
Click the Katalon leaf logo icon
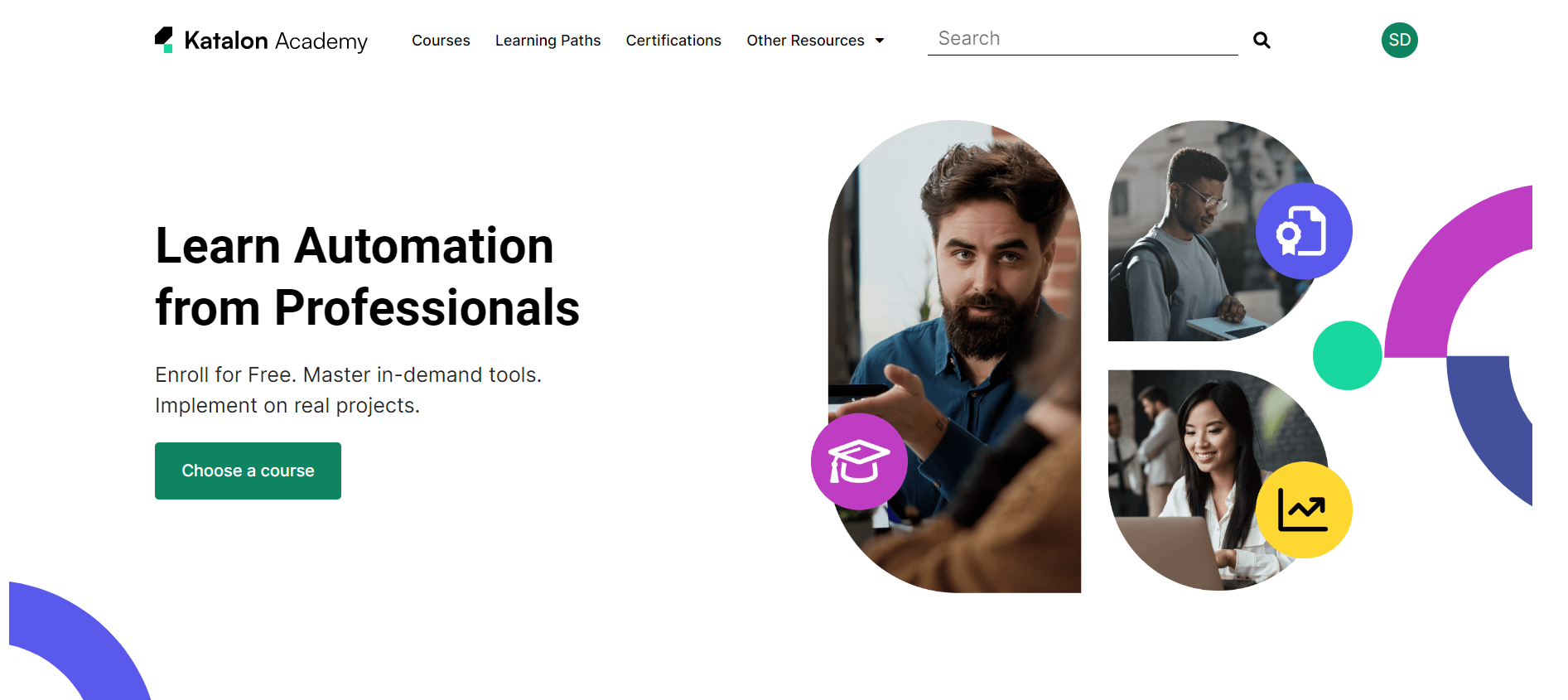tap(164, 37)
